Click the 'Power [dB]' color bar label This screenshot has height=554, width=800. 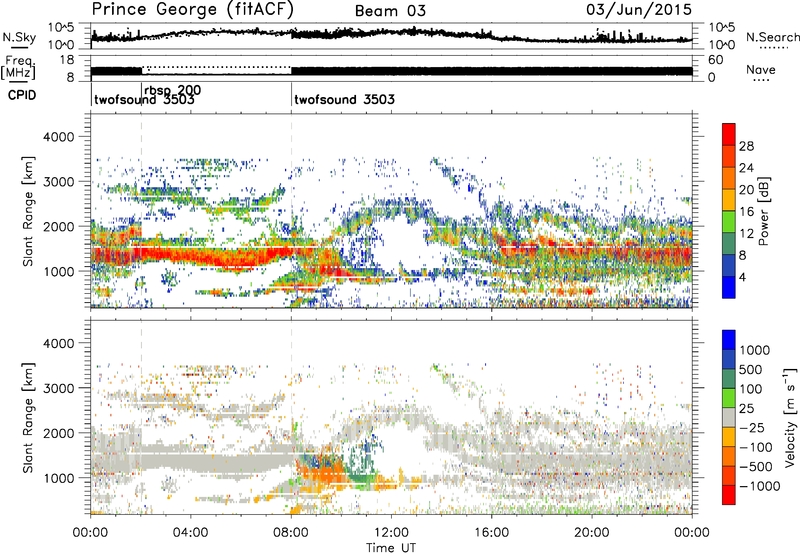[x=764, y=211]
